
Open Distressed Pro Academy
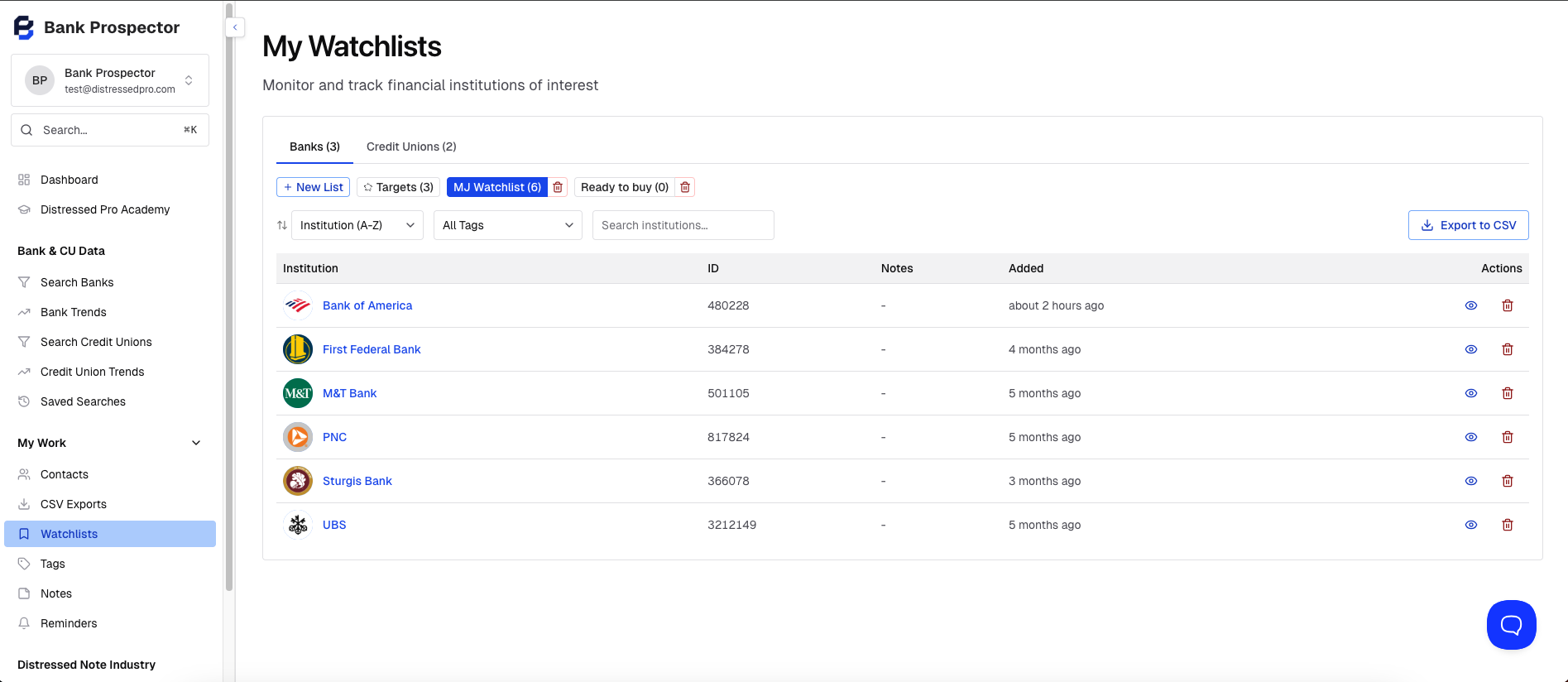click(x=110, y=209)
